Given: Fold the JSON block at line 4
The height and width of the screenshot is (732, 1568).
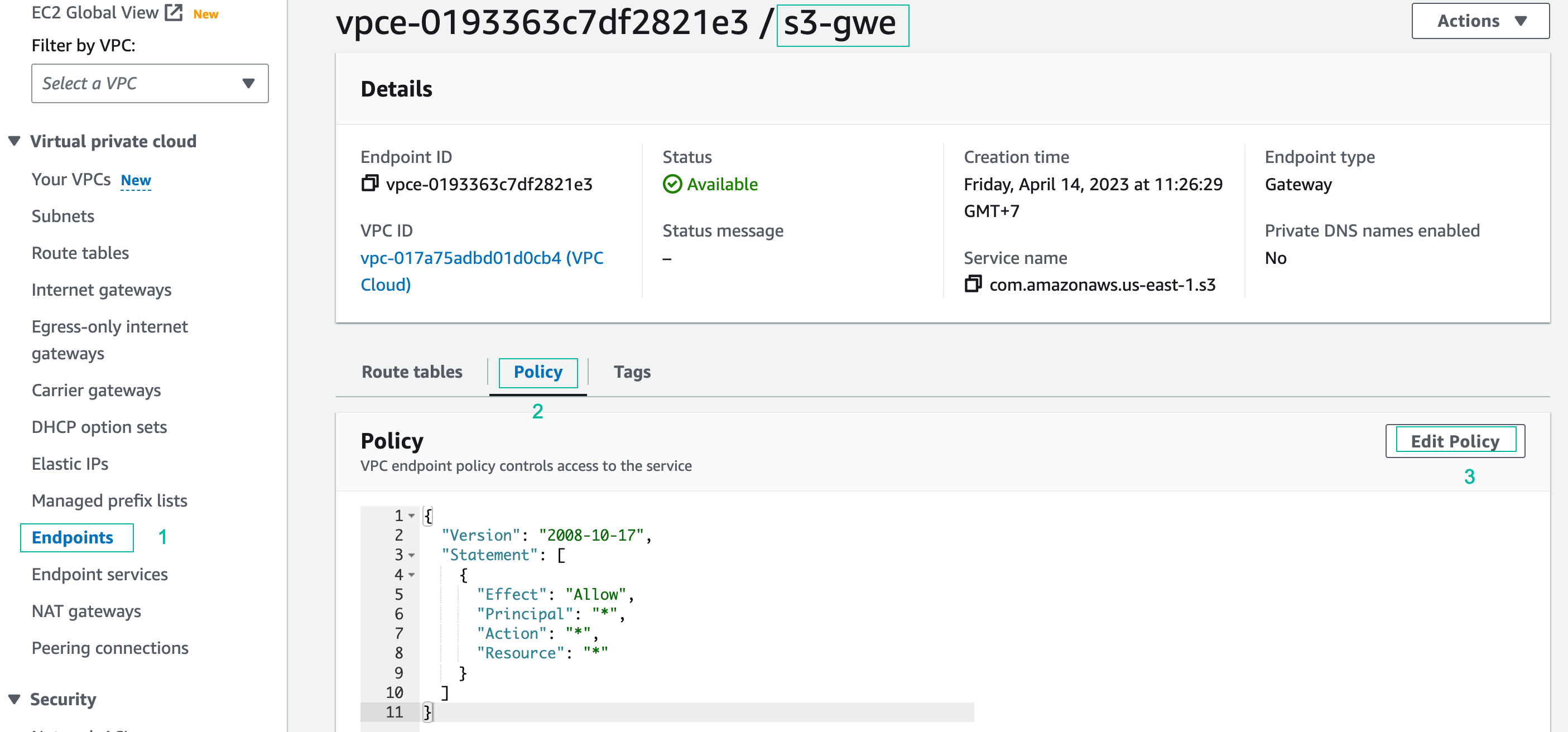Looking at the screenshot, I should click(412, 575).
